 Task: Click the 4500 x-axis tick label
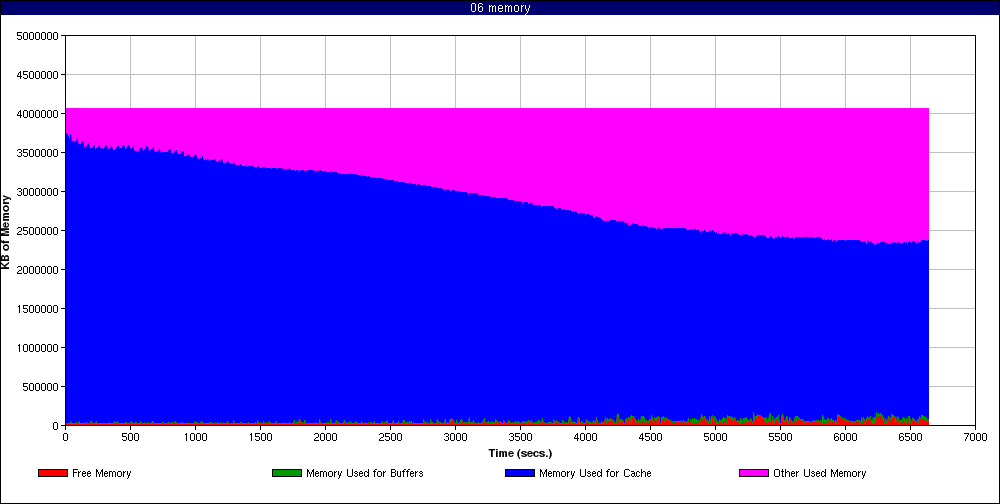point(651,437)
